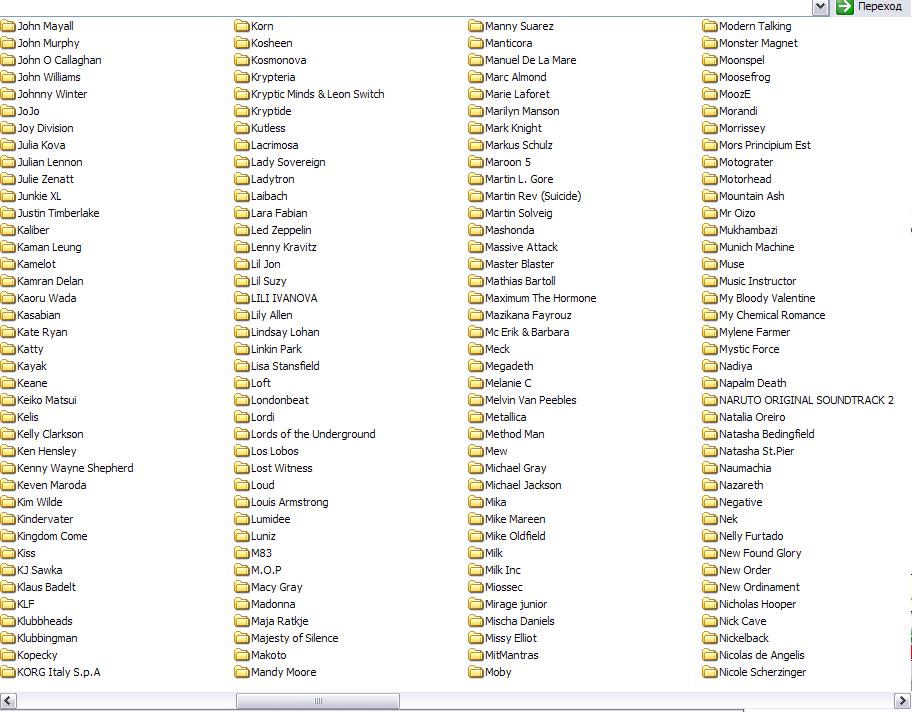Image resolution: width=912 pixels, height=712 pixels.
Task: Click the horizontal scrollbar left arrow
Action: coord(8,700)
